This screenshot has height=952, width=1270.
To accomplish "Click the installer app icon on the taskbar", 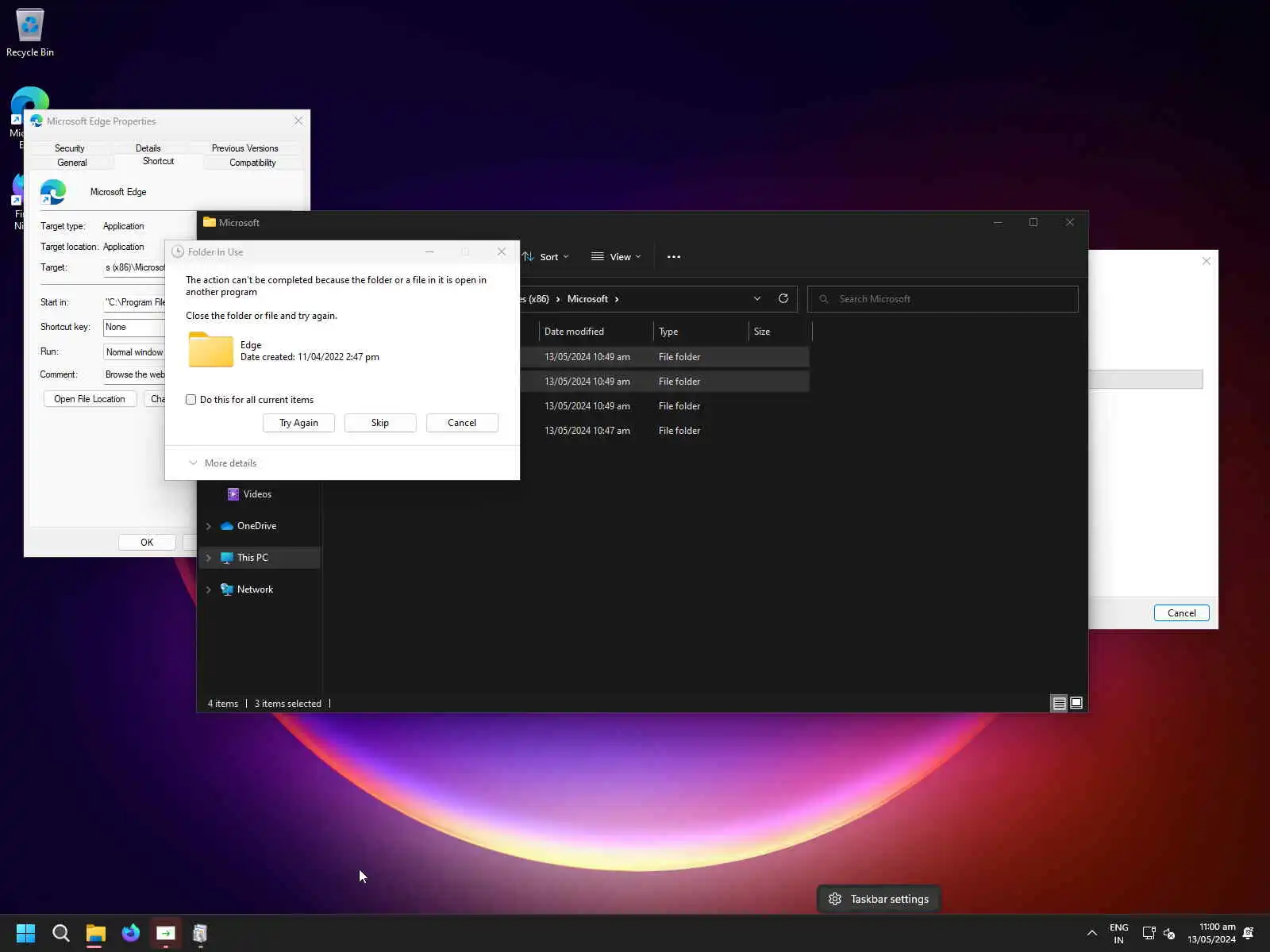I will tap(200, 933).
